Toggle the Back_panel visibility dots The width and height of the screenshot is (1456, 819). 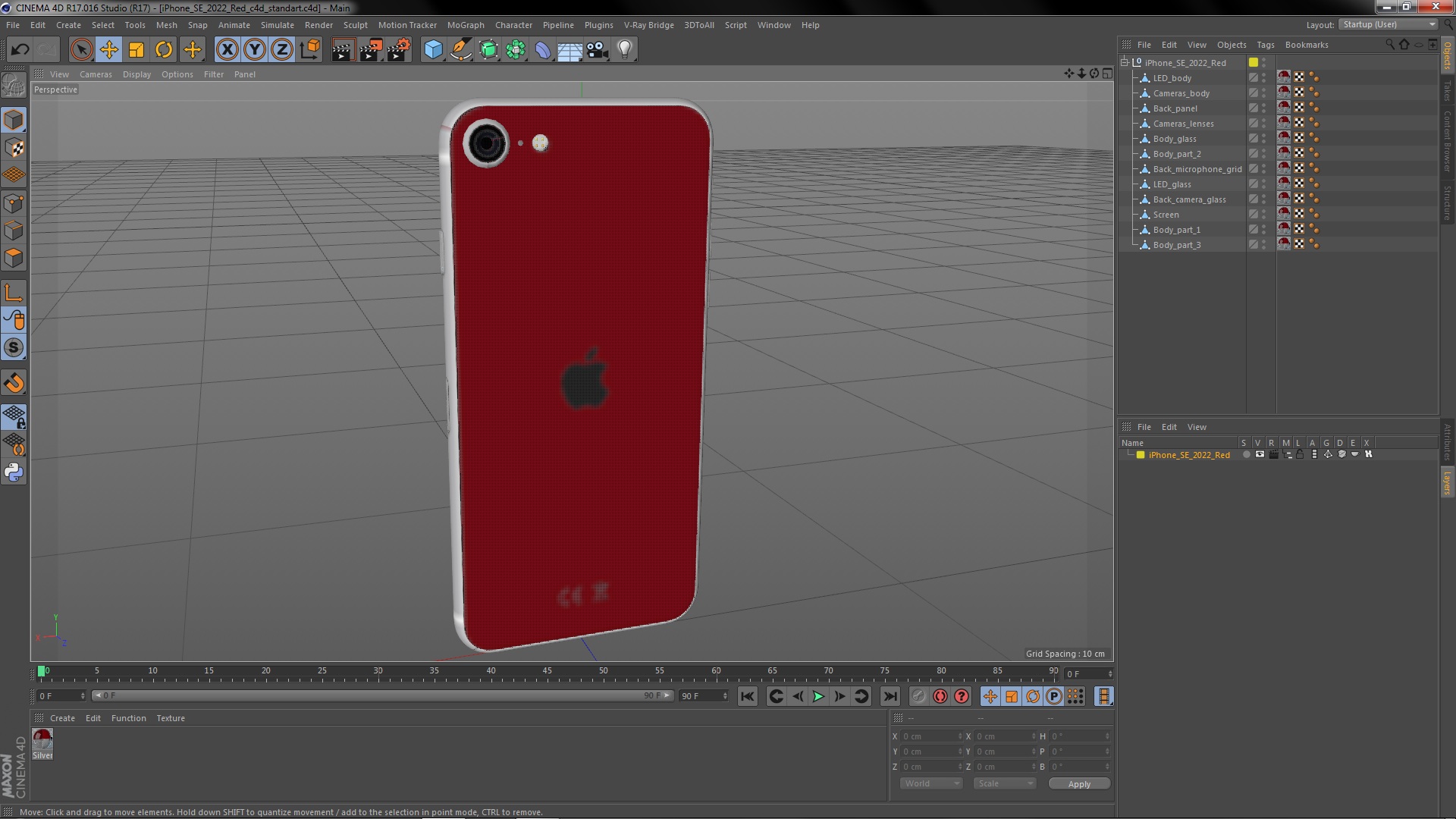pyautogui.click(x=1263, y=108)
